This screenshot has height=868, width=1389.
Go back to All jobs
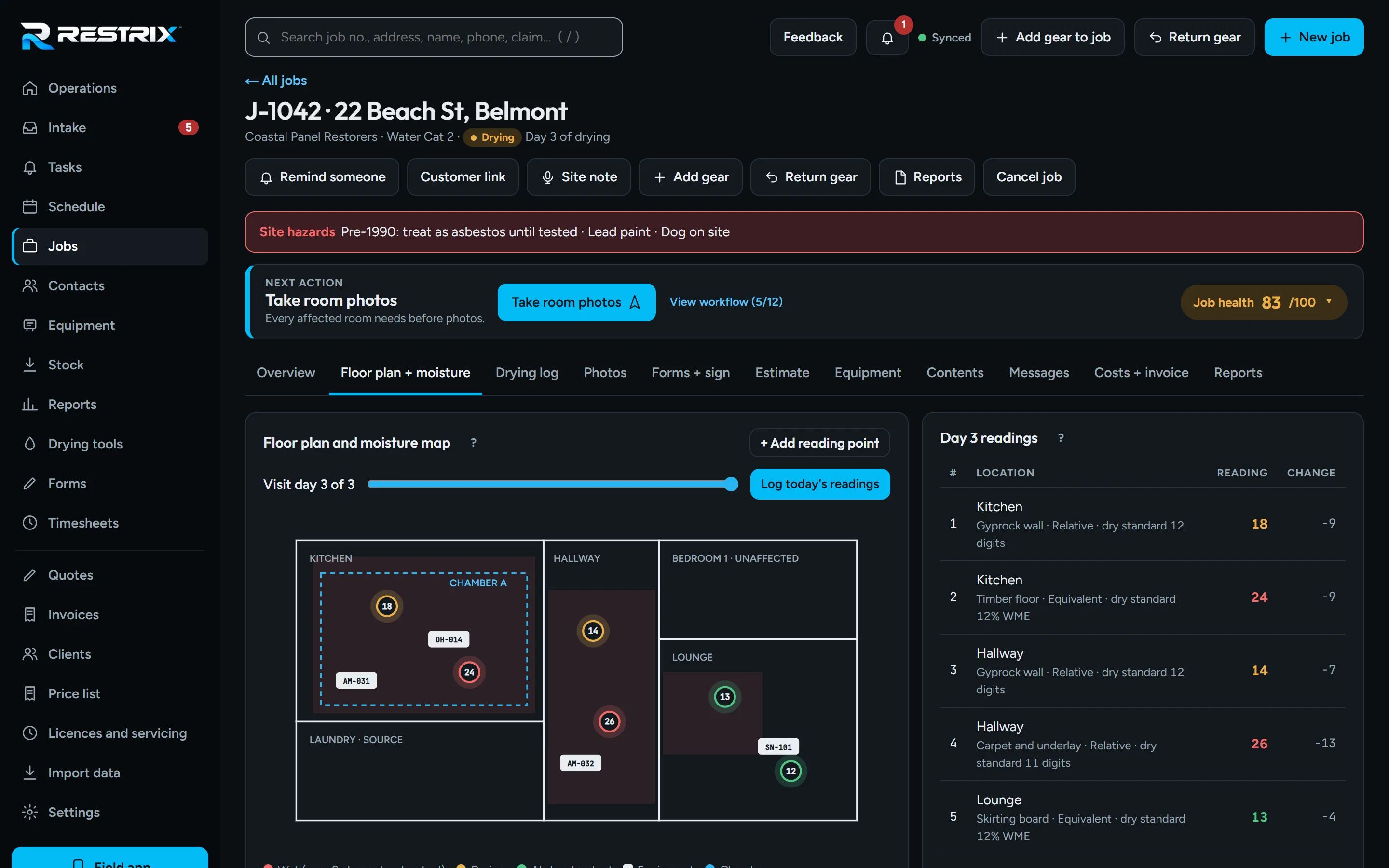pyautogui.click(x=276, y=81)
